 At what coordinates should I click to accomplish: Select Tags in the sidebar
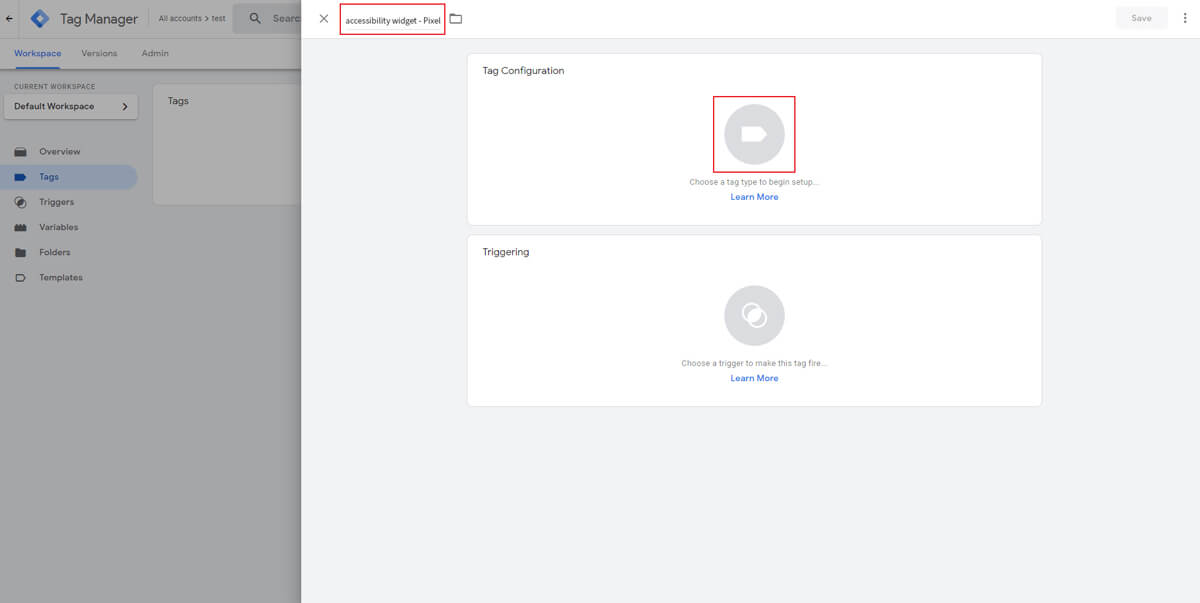click(68, 177)
